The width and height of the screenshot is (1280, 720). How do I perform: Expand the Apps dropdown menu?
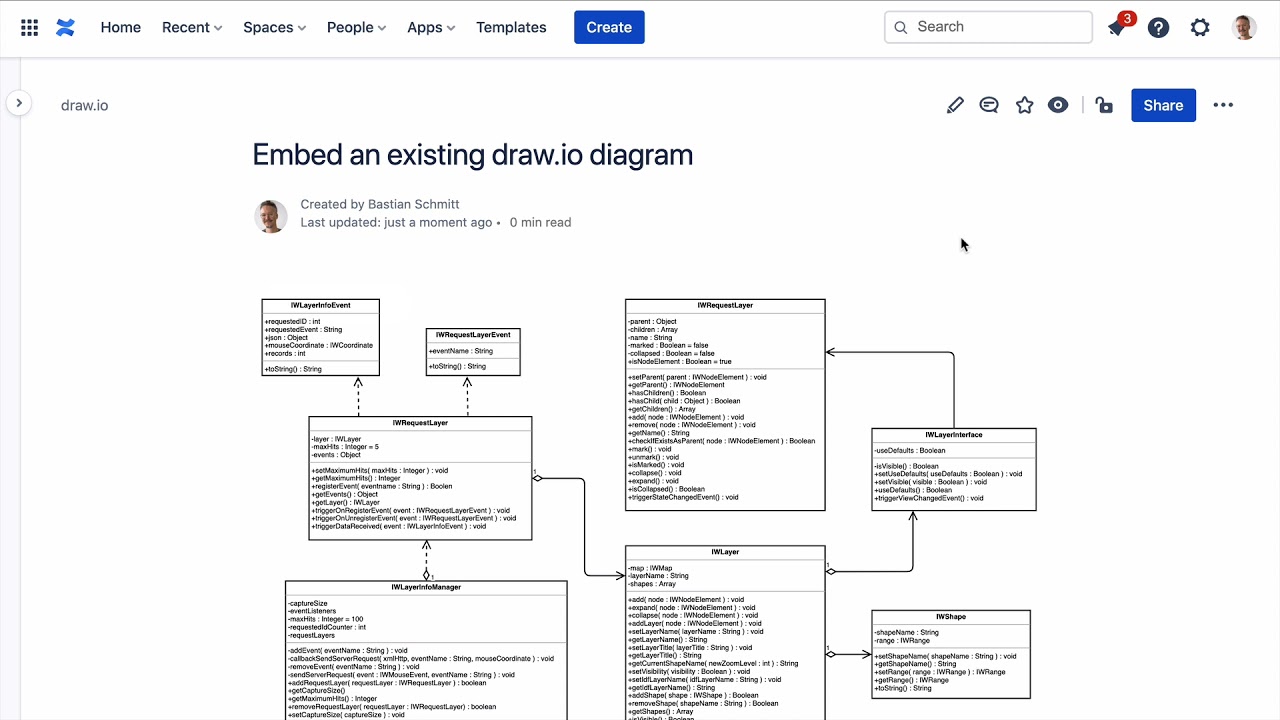tap(431, 28)
